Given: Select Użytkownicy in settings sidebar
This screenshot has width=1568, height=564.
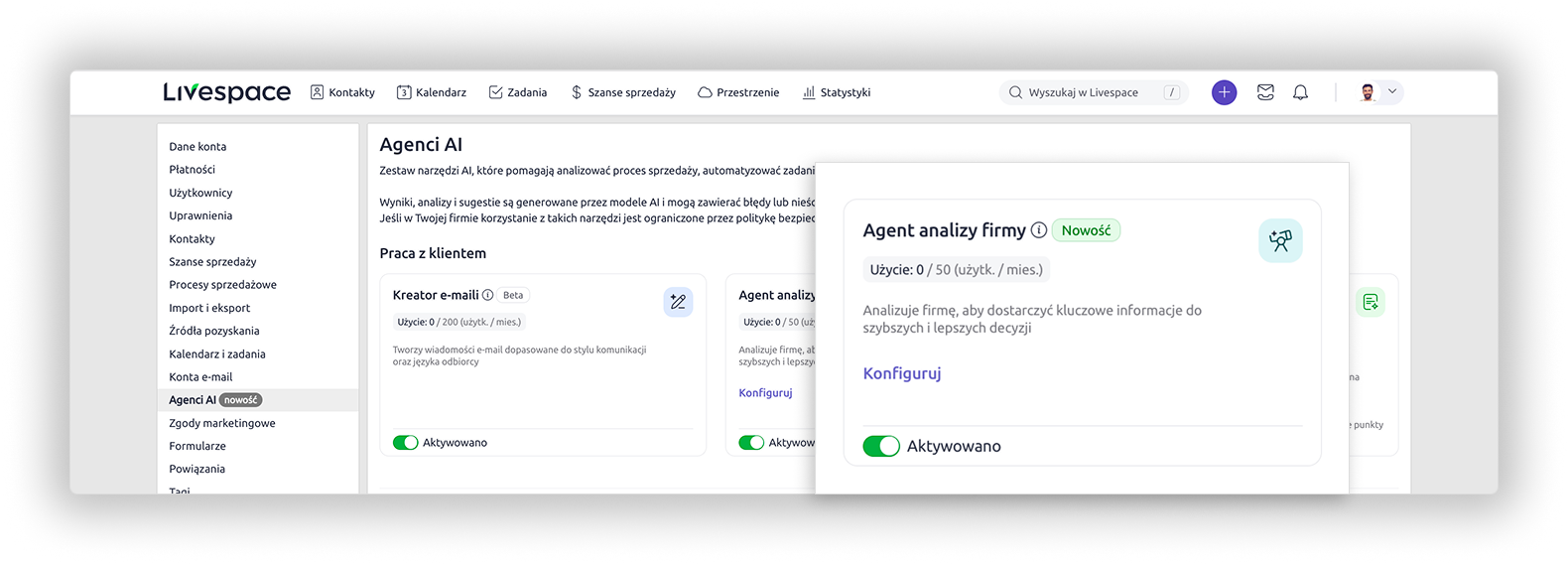Looking at the screenshot, I should pos(200,193).
